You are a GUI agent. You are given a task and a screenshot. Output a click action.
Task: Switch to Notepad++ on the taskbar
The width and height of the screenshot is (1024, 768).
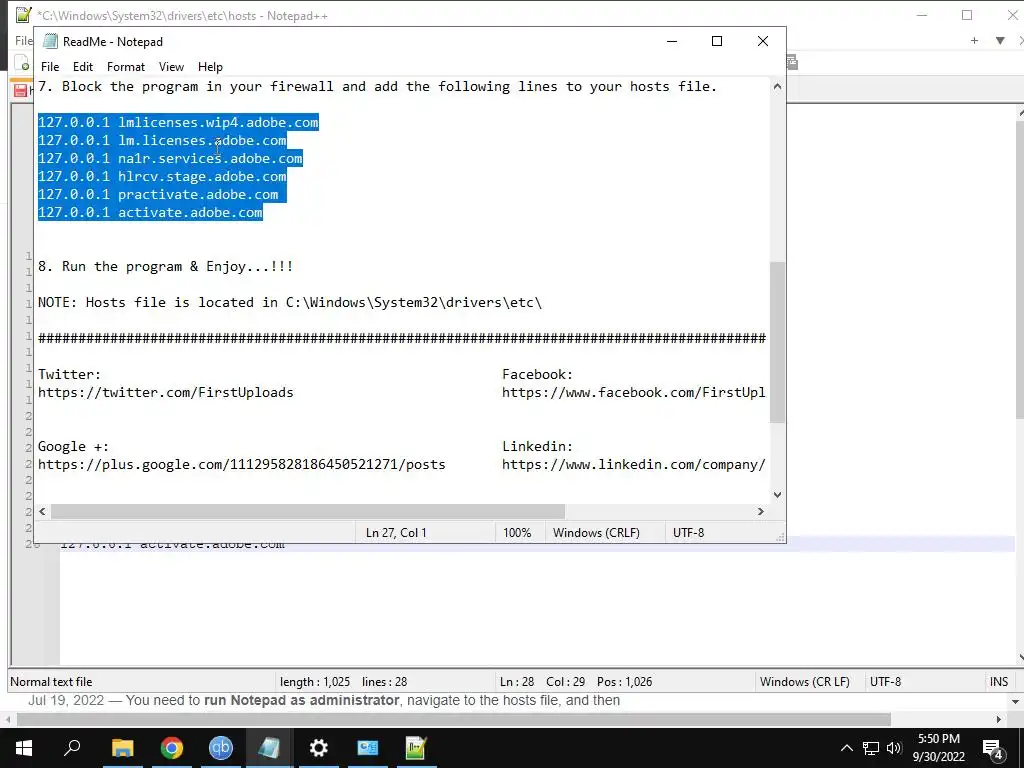416,748
